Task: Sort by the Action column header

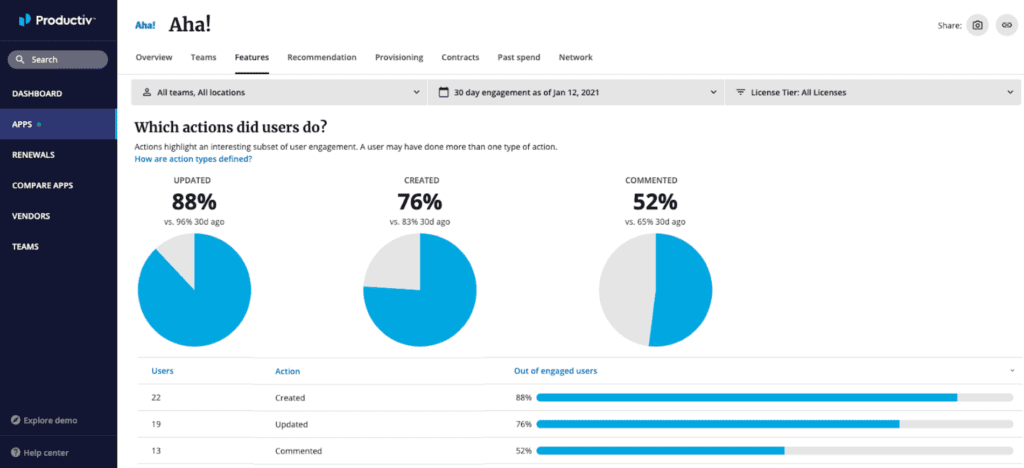Action: coord(287,371)
